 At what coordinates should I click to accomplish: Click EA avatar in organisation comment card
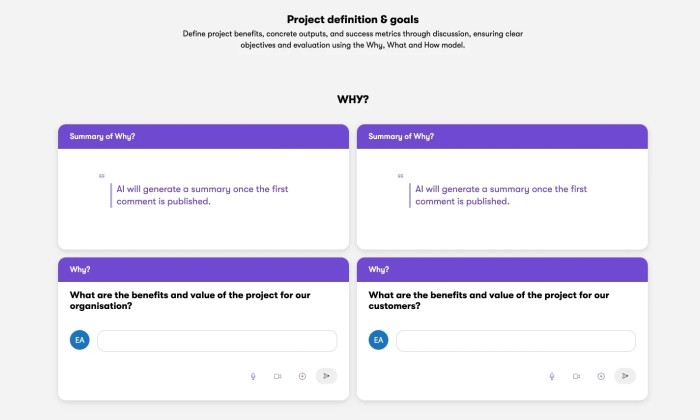pyautogui.click(x=79, y=341)
